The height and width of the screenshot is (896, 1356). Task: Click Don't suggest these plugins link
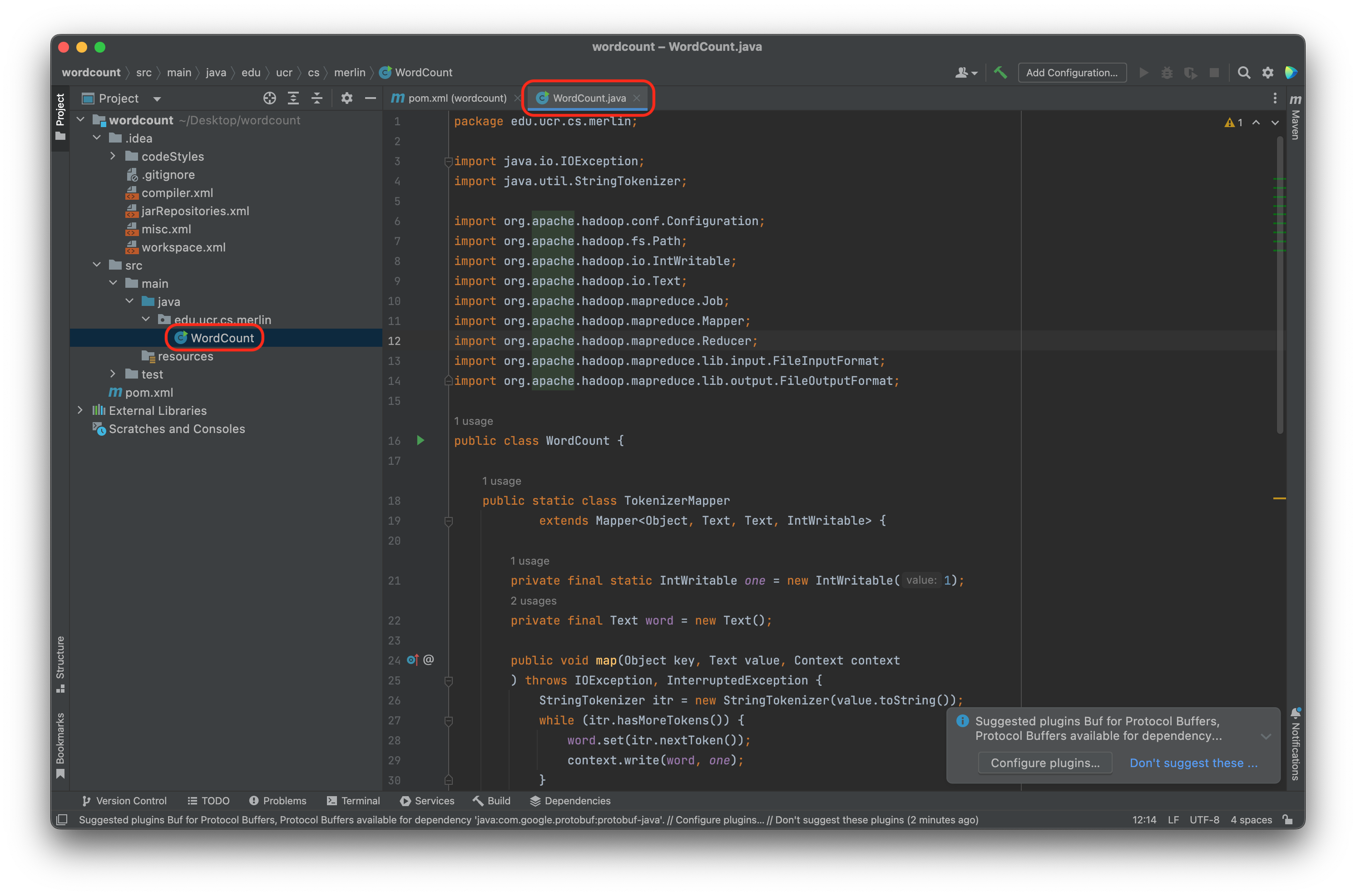click(x=1193, y=763)
